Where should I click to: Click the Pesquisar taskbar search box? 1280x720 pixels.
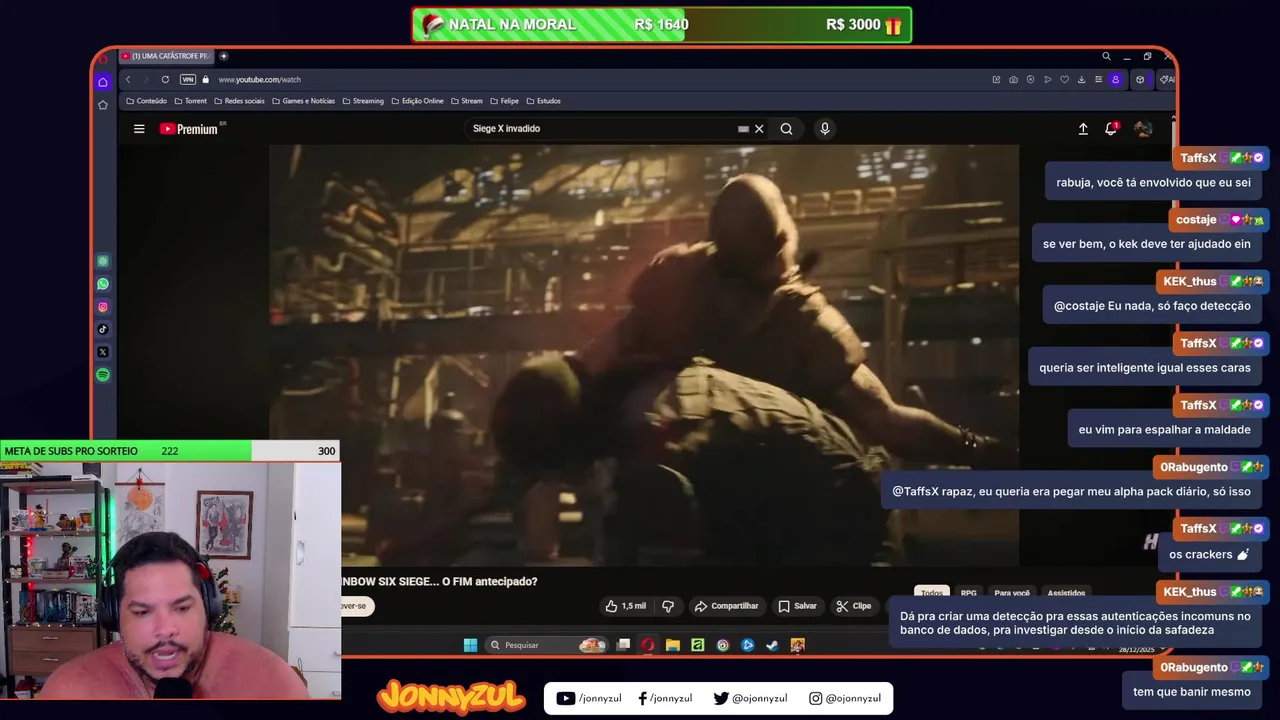[548, 645]
